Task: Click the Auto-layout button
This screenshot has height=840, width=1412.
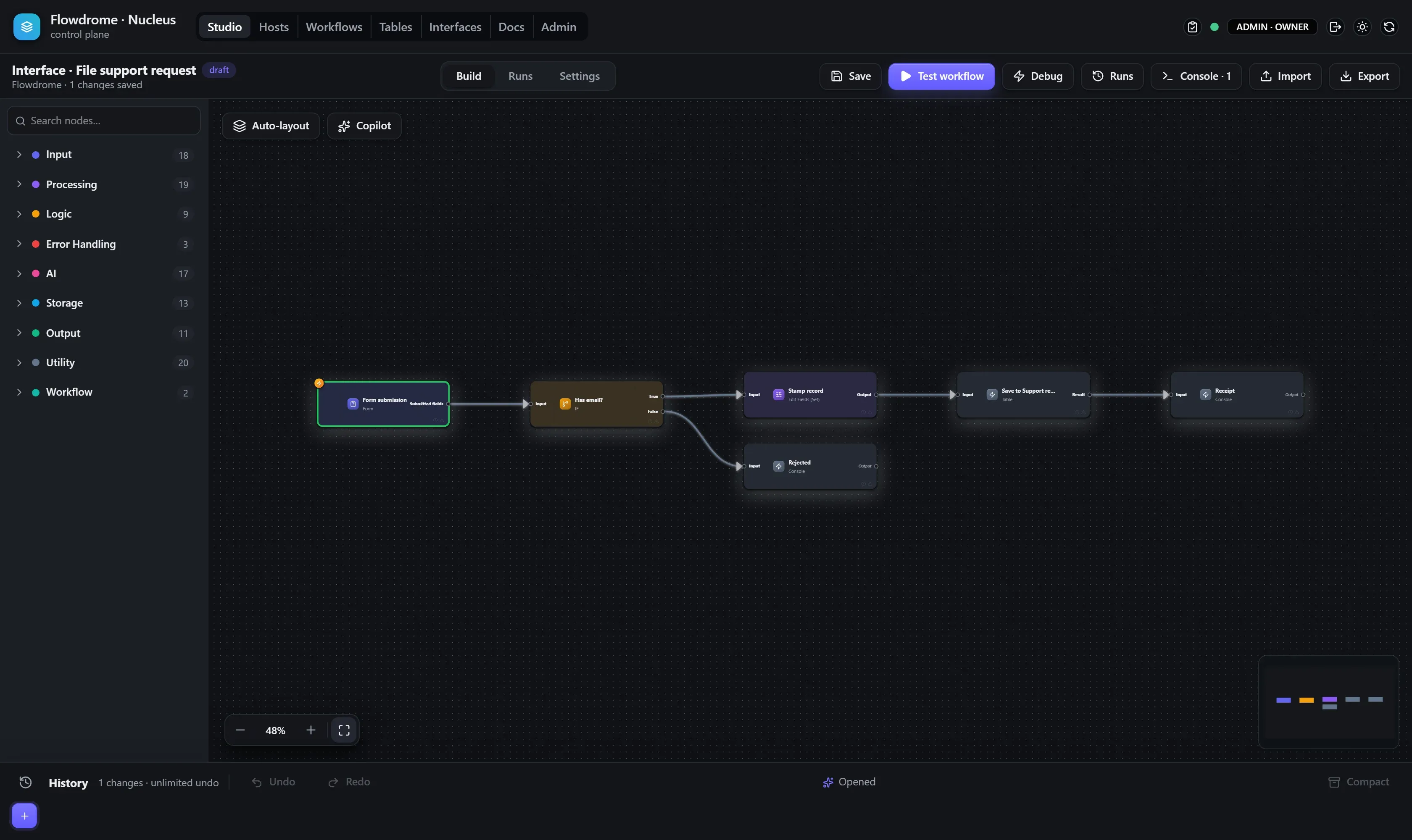Action: coord(271,126)
